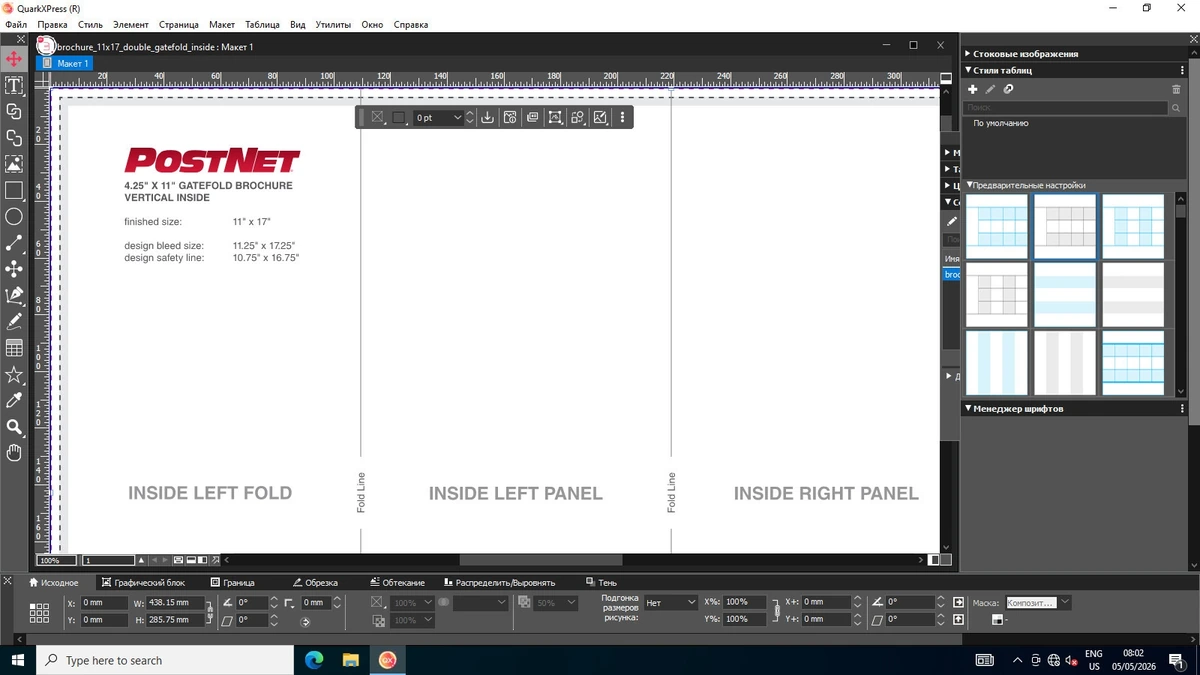
Task: Click the fit box to picture icon
Action: 555,117
